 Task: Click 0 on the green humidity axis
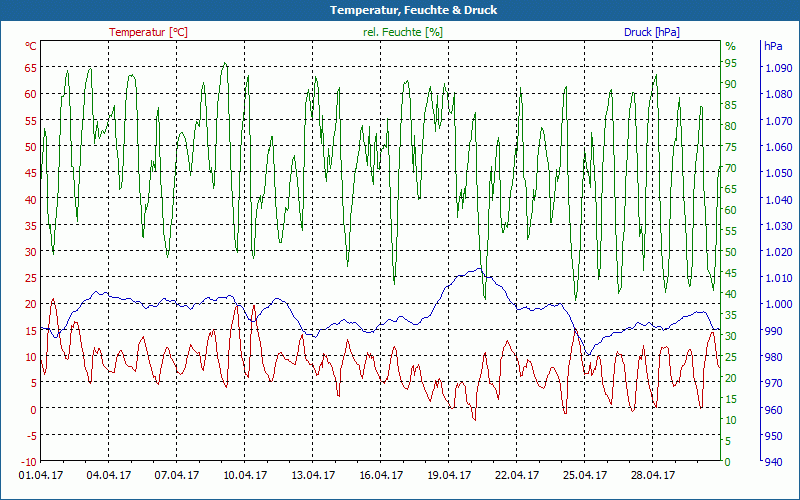728,462
